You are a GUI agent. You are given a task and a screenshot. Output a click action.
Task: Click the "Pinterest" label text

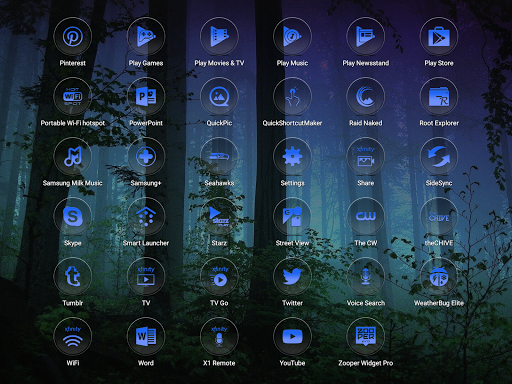[73, 63]
